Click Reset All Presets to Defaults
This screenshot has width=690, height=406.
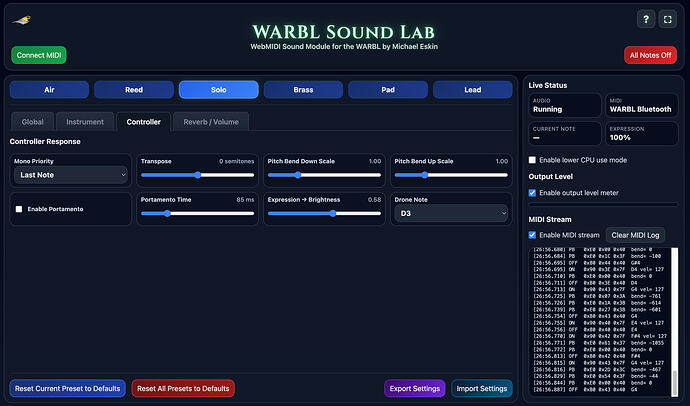point(183,388)
